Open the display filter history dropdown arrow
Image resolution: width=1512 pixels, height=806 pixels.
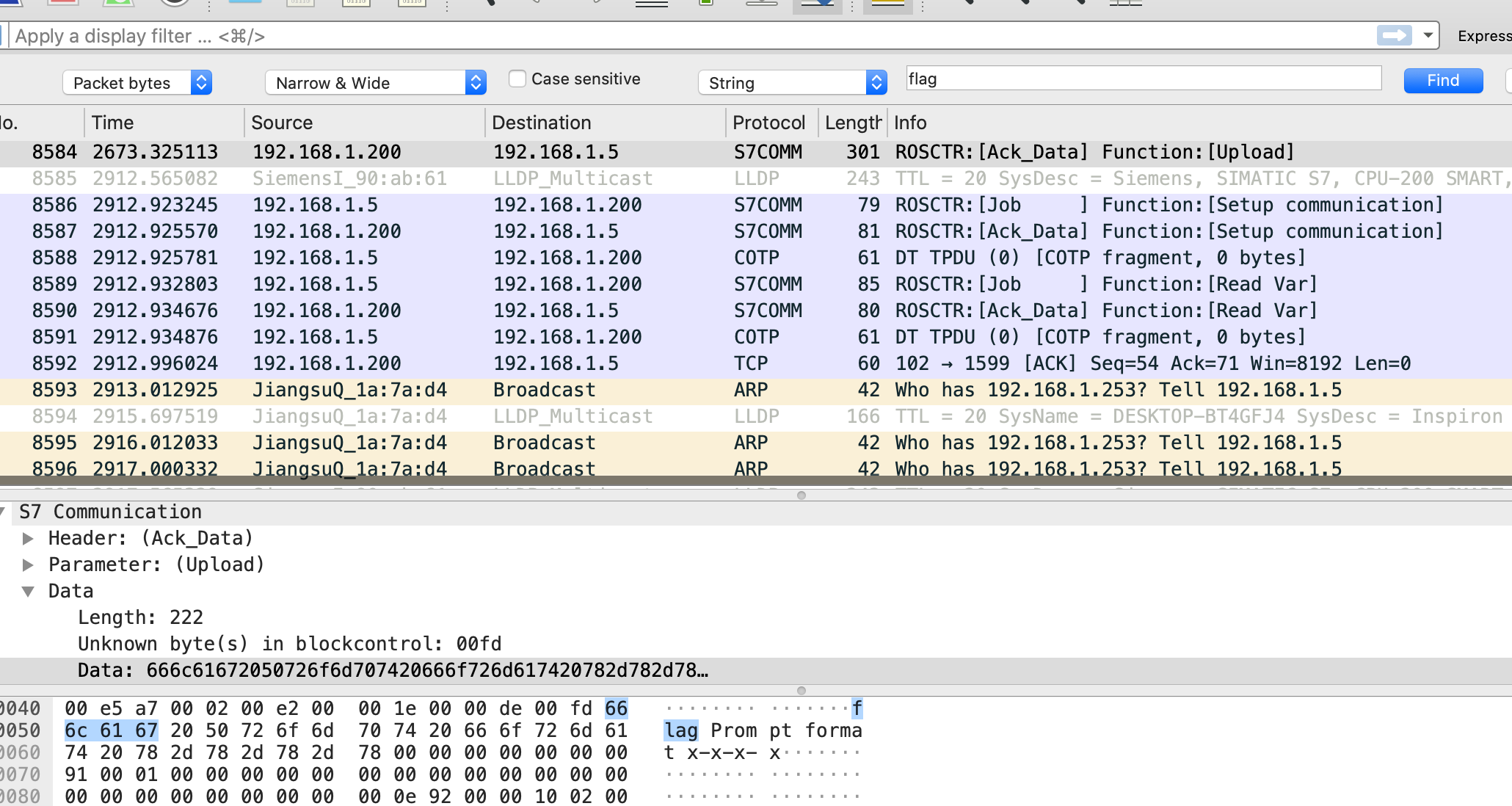point(1428,35)
